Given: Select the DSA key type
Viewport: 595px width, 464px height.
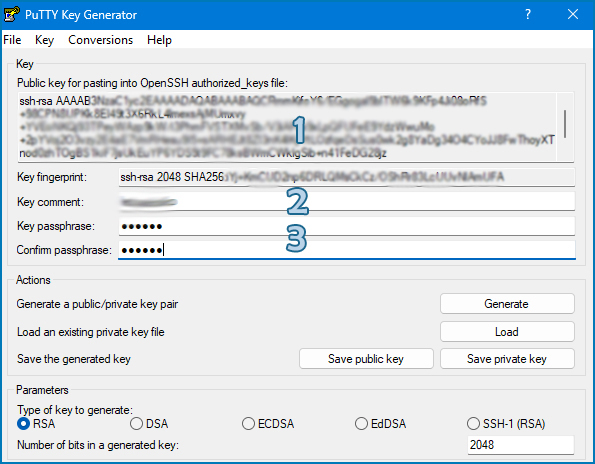Looking at the screenshot, I should pos(149,423).
